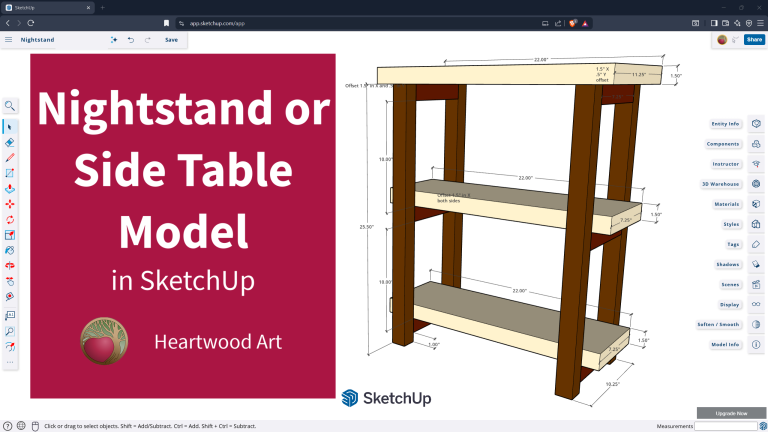The image size is (768, 432).
Task: Focus the Measurements input box
Action: tap(725, 426)
